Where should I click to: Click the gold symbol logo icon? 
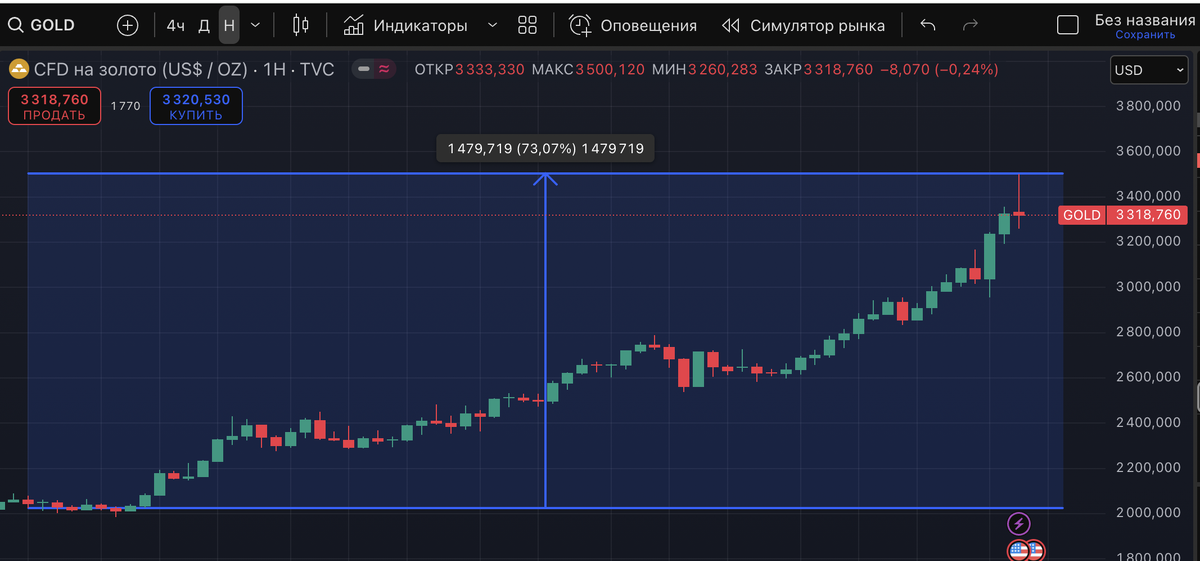19,70
